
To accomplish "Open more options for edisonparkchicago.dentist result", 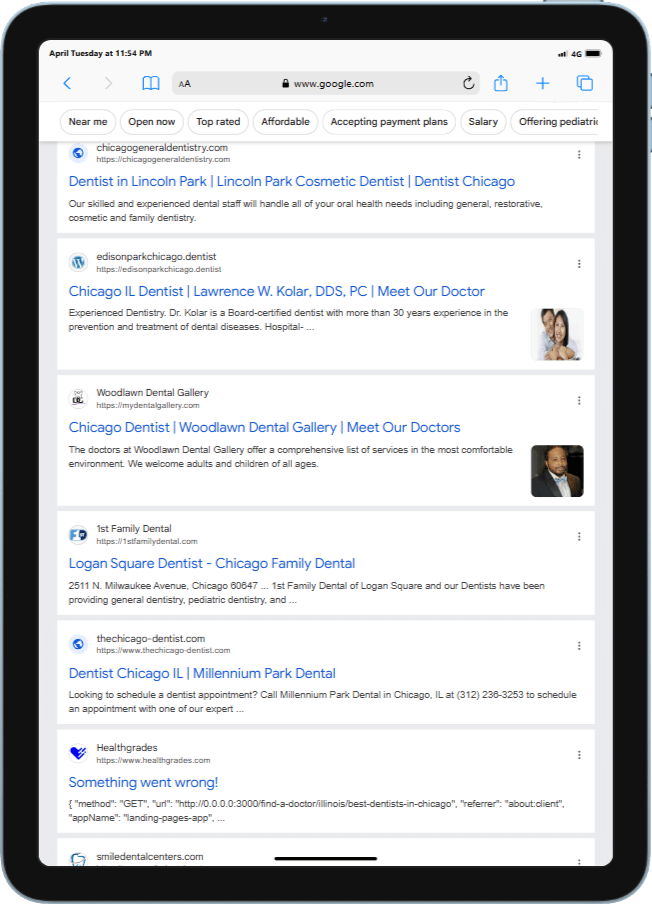I will [x=579, y=263].
